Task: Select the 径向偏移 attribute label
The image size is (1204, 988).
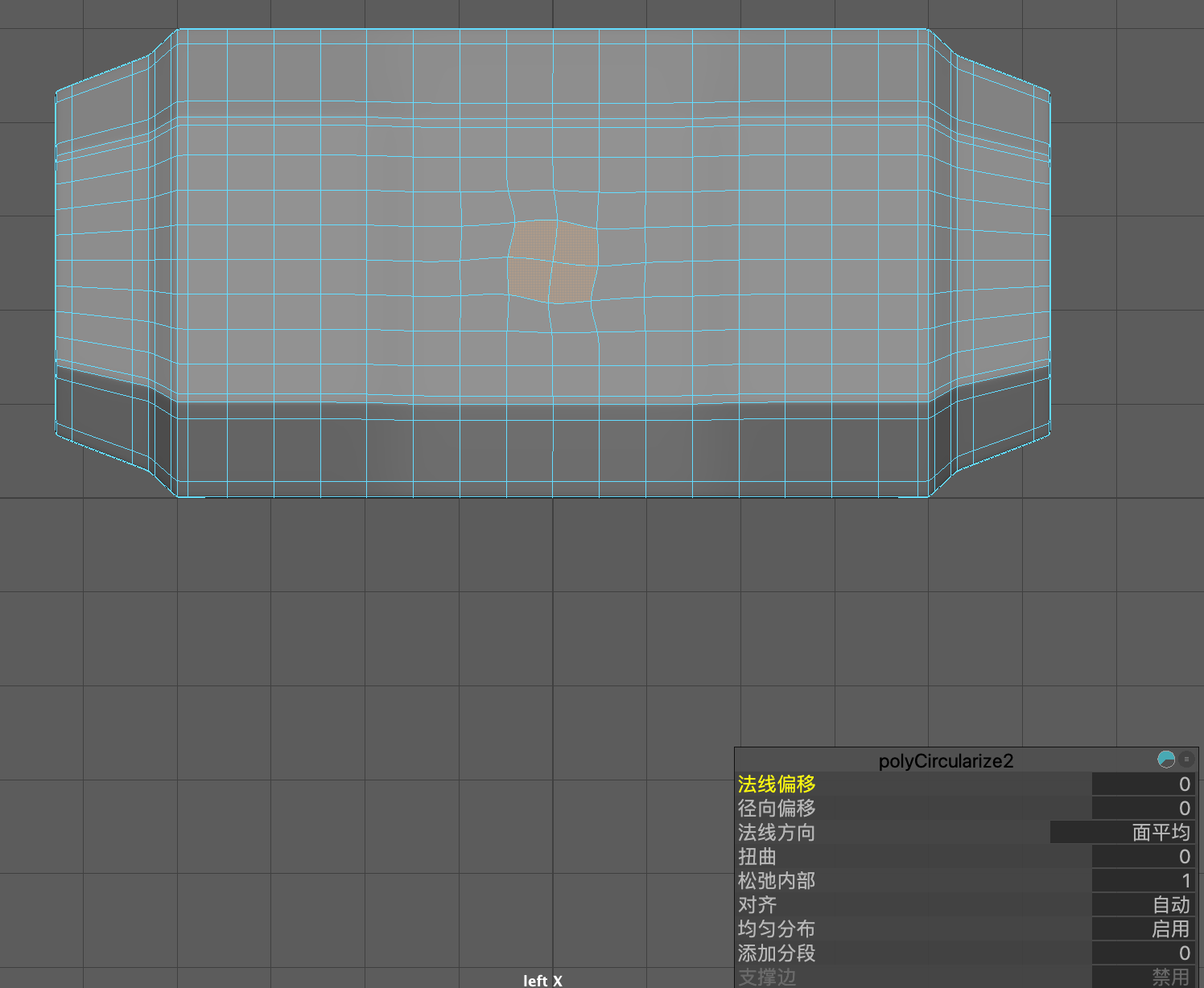Action: pyautogui.click(x=777, y=808)
